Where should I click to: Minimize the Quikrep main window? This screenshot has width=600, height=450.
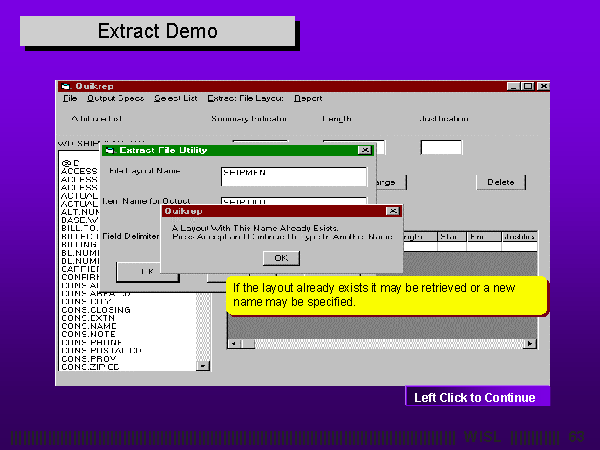point(513,86)
